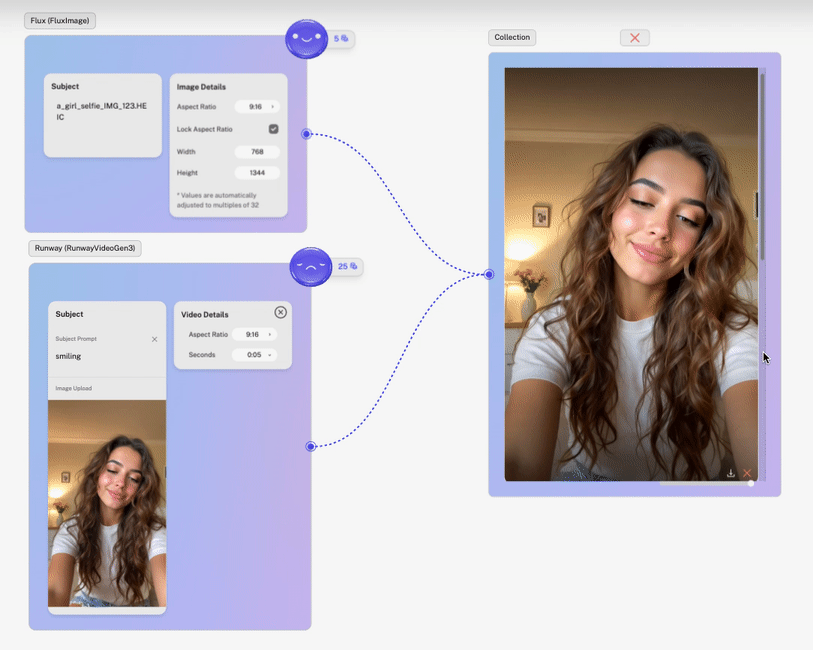Open the Seconds duration dropdown

[254, 355]
